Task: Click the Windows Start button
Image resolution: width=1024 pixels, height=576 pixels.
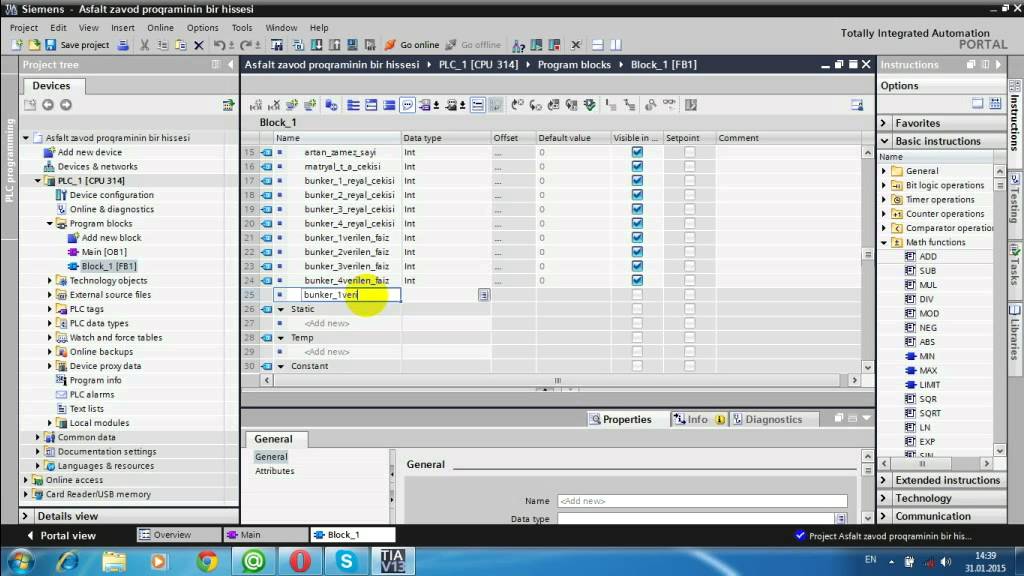Action: click(20, 561)
